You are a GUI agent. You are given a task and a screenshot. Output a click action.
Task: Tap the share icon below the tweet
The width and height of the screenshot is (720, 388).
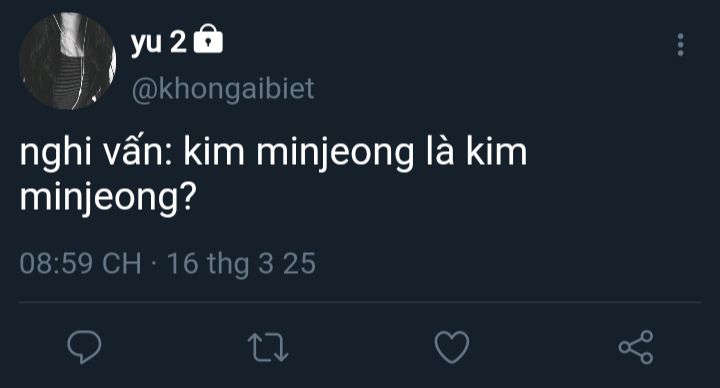pyautogui.click(x=636, y=347)
